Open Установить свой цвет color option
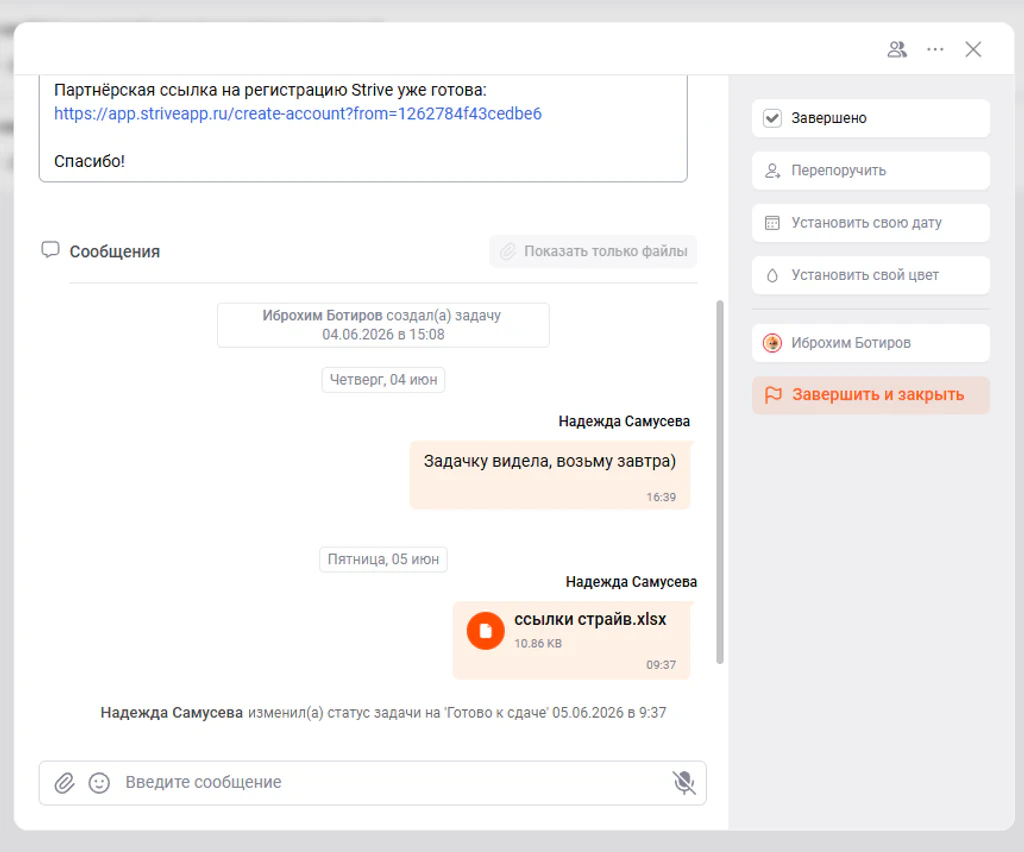This screenshot has width=1024, height=852. pos(871,275)
